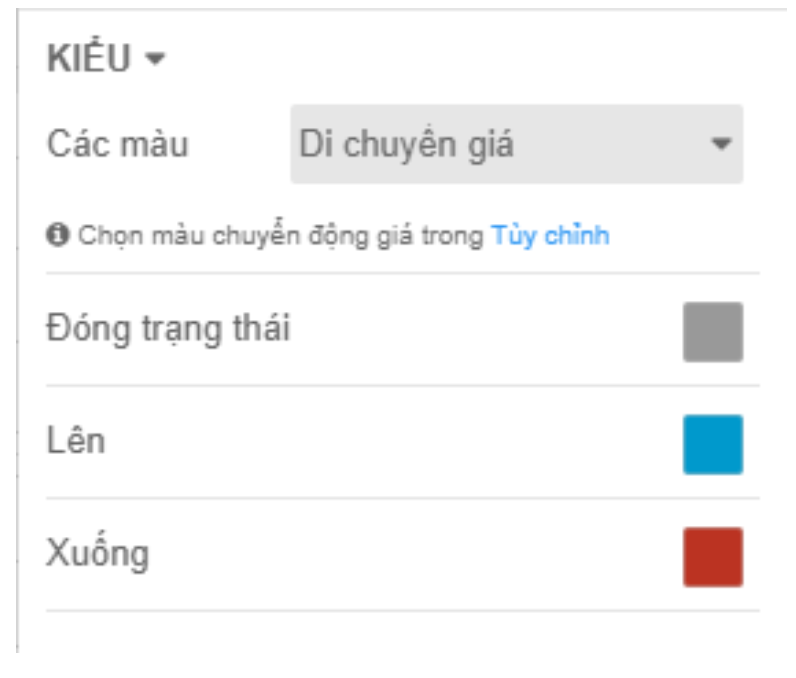The height and width of the screenshot is (678, 796).
Task: Click the divider line under the Xuống row
Action: [400, 610]
